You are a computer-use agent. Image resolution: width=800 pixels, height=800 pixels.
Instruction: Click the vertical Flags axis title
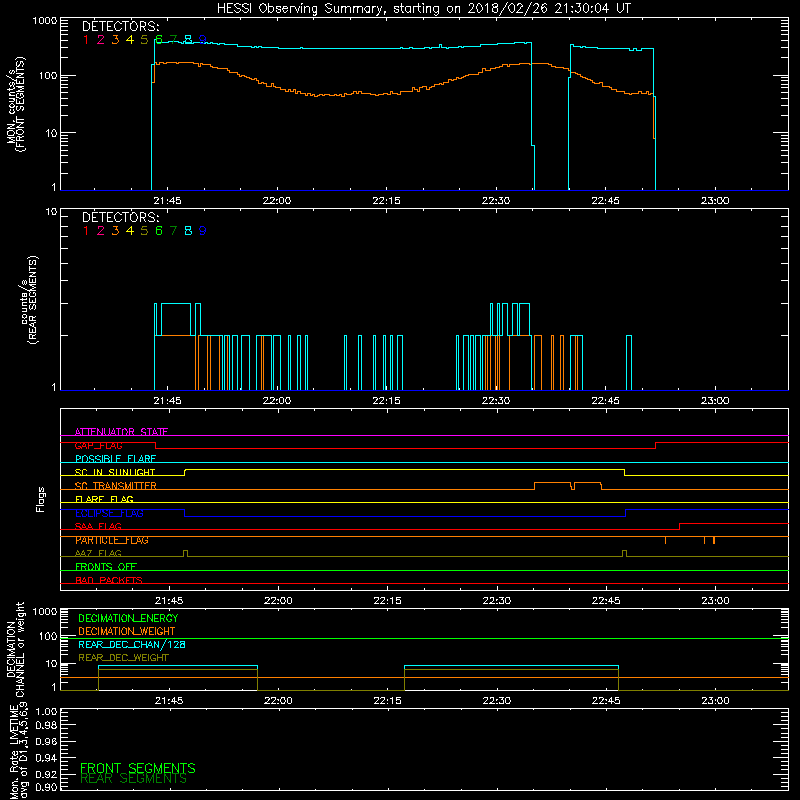tap(41, 499)
